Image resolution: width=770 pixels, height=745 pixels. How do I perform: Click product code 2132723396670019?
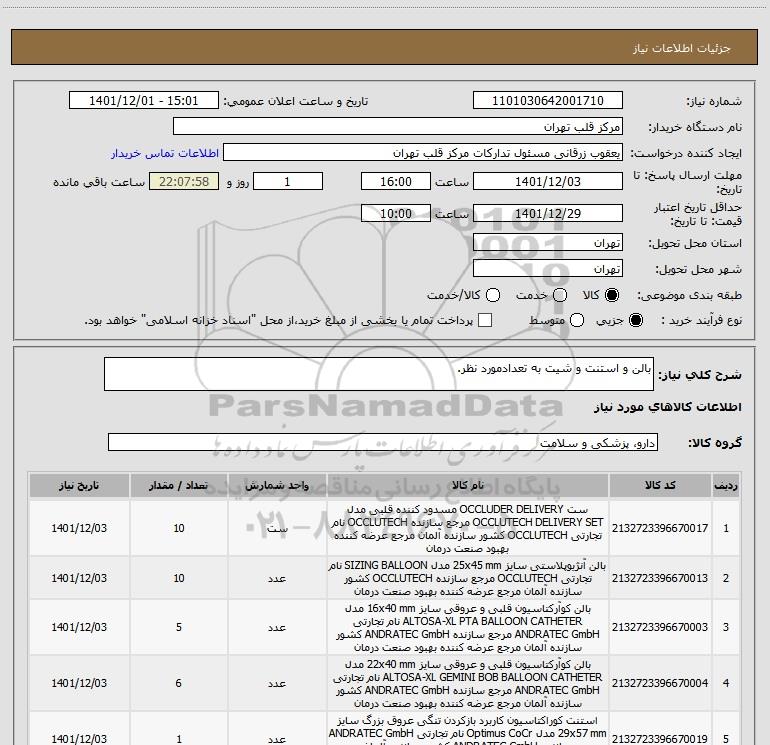point(660,739)
